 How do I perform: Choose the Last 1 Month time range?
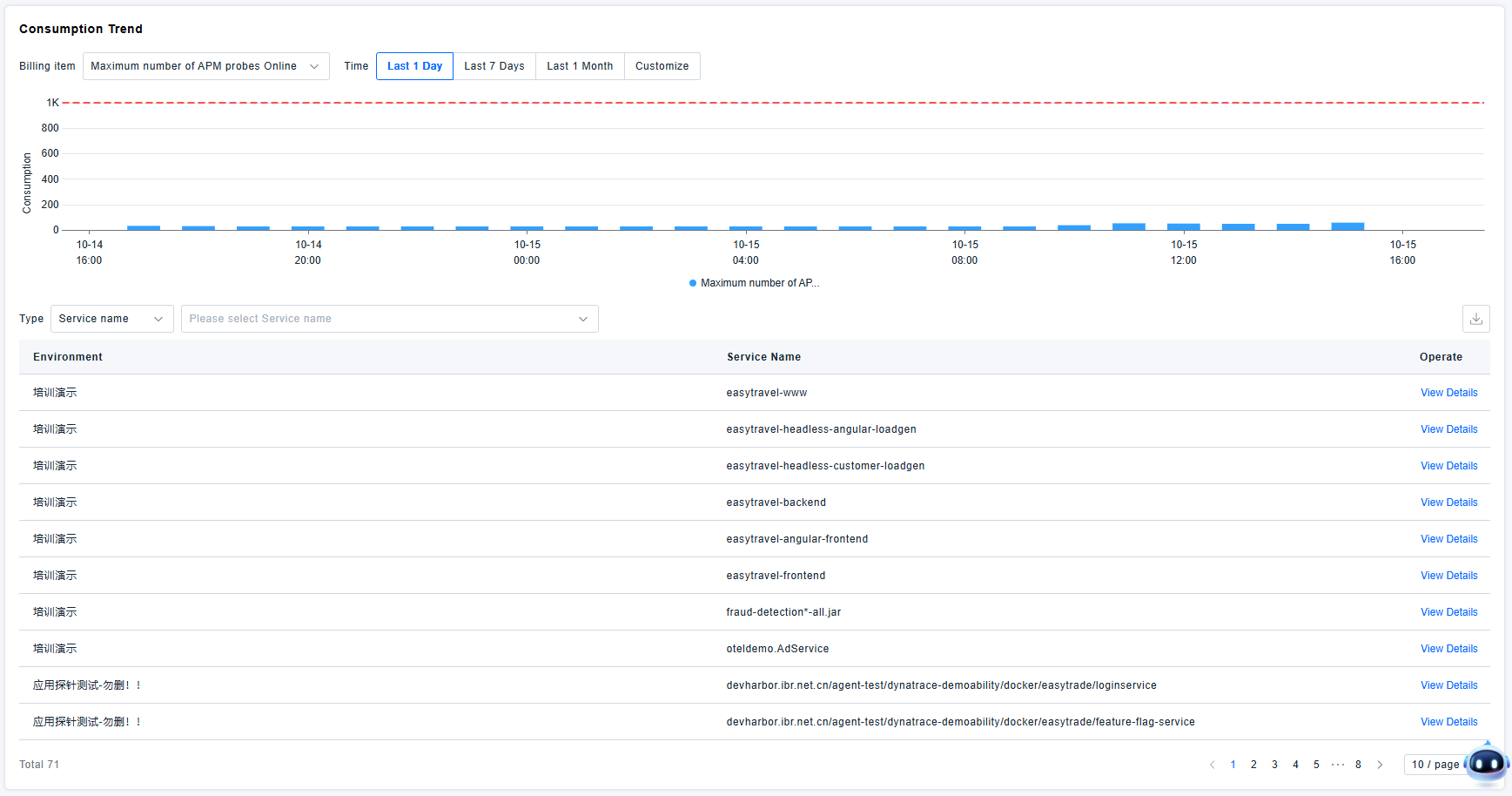click(580, 66)
